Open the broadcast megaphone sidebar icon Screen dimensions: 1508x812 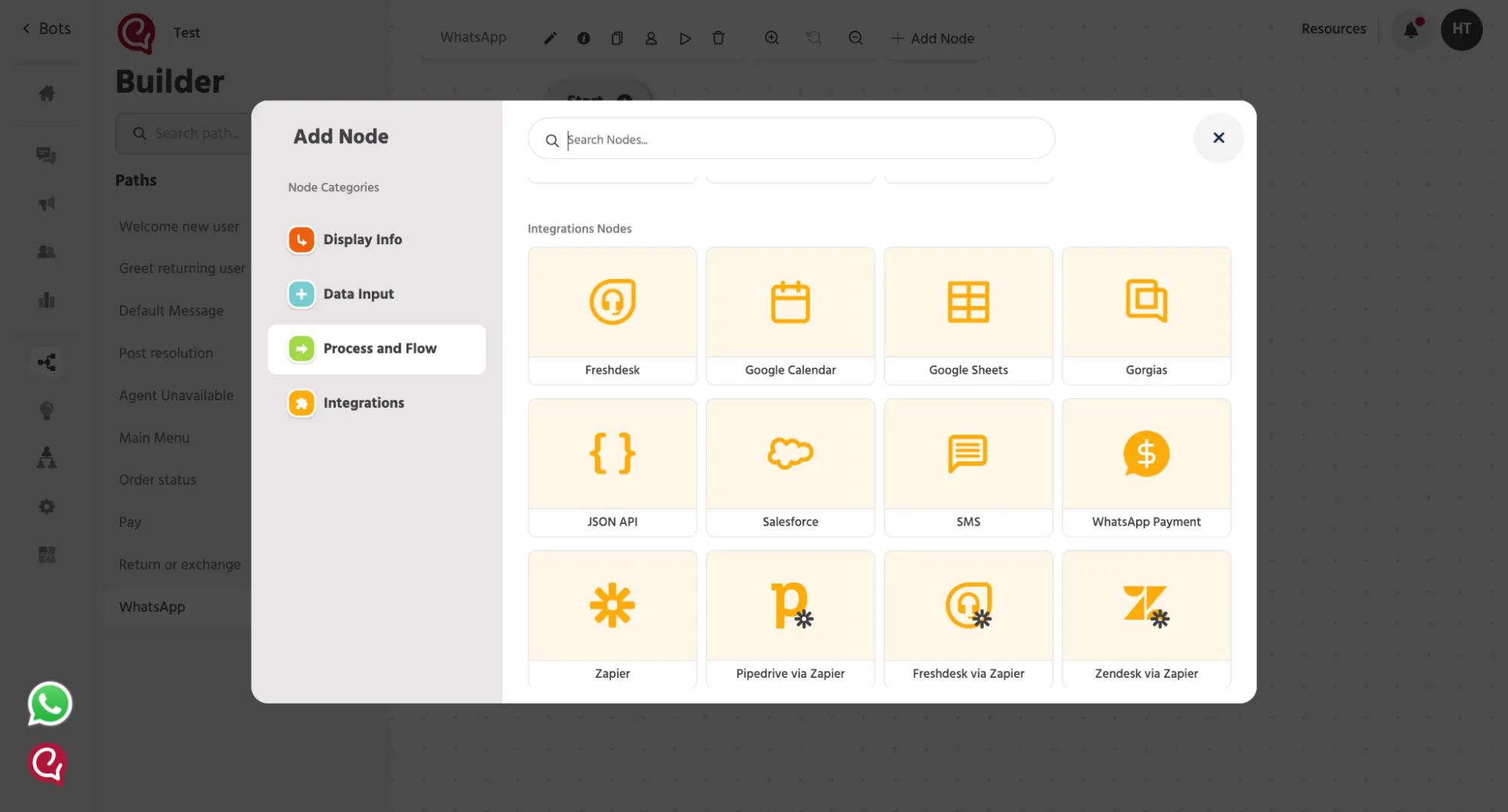(x=47, y=204)
